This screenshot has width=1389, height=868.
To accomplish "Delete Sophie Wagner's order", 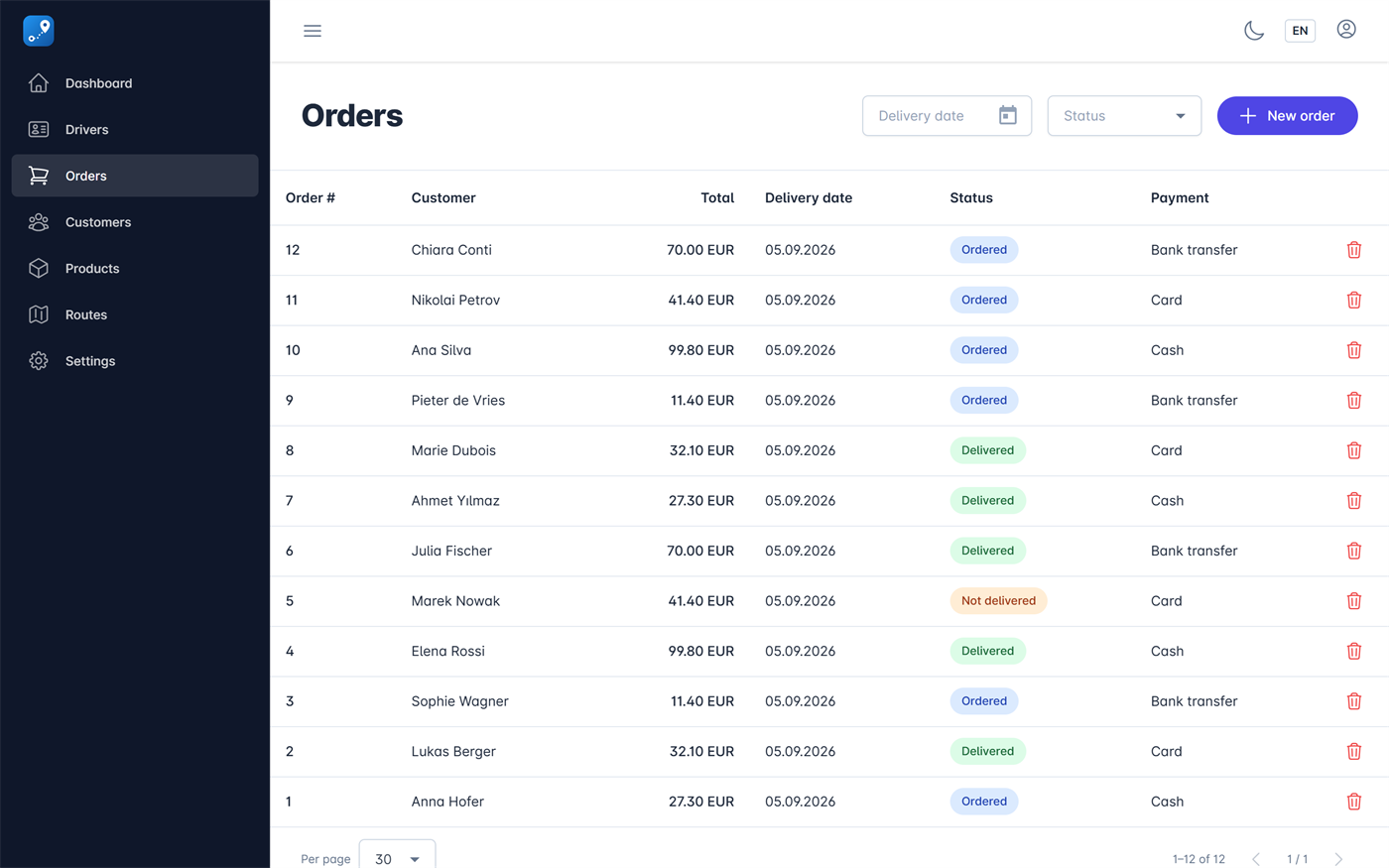I will pos(1354,701).
